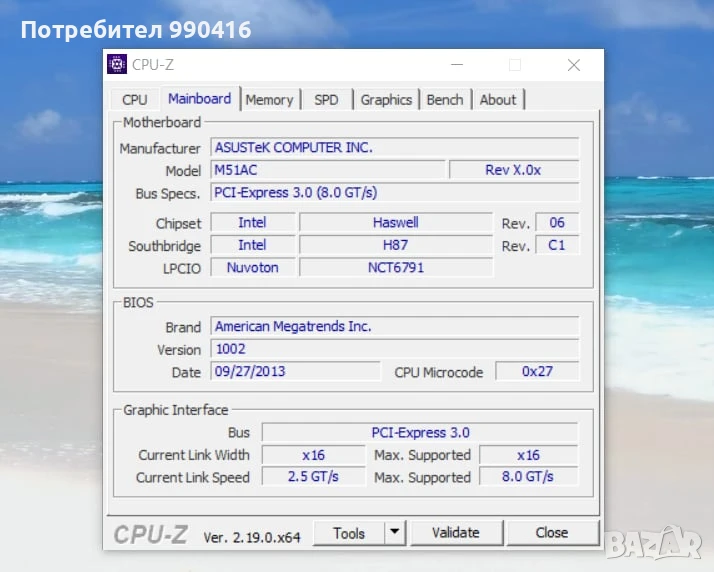
Task: Click manufacturer field ASUSTeK COMPUTER INC.
Action: [395, 148]
